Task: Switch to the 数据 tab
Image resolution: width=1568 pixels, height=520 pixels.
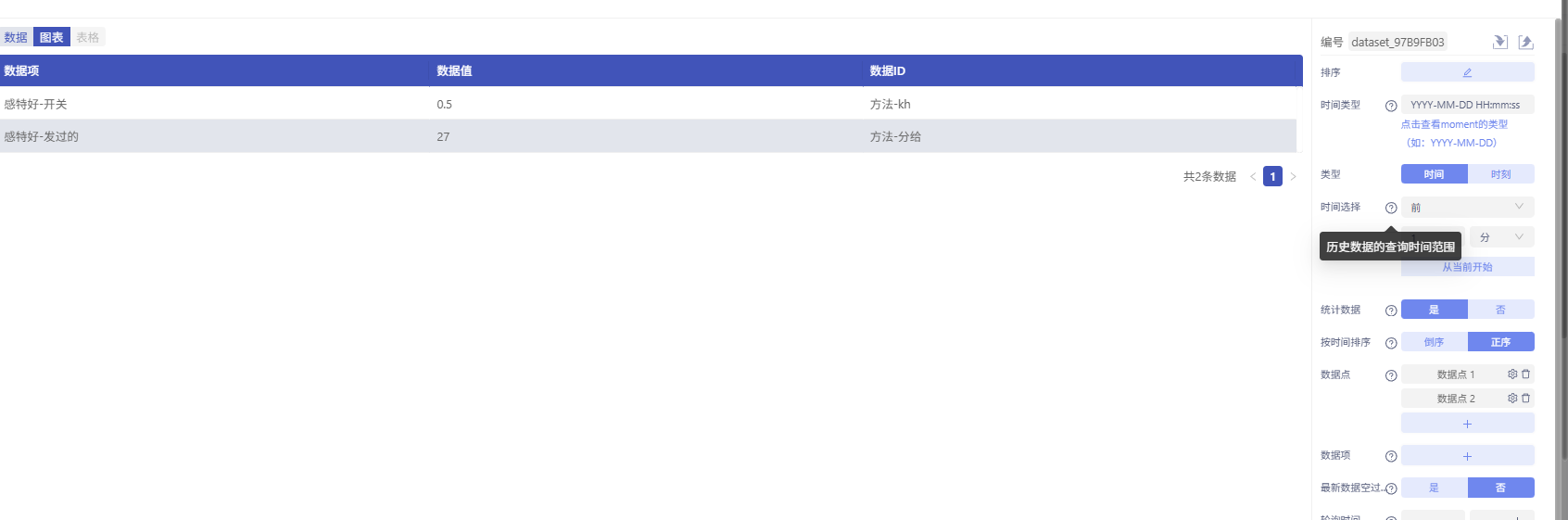Action: coord(16,37)
